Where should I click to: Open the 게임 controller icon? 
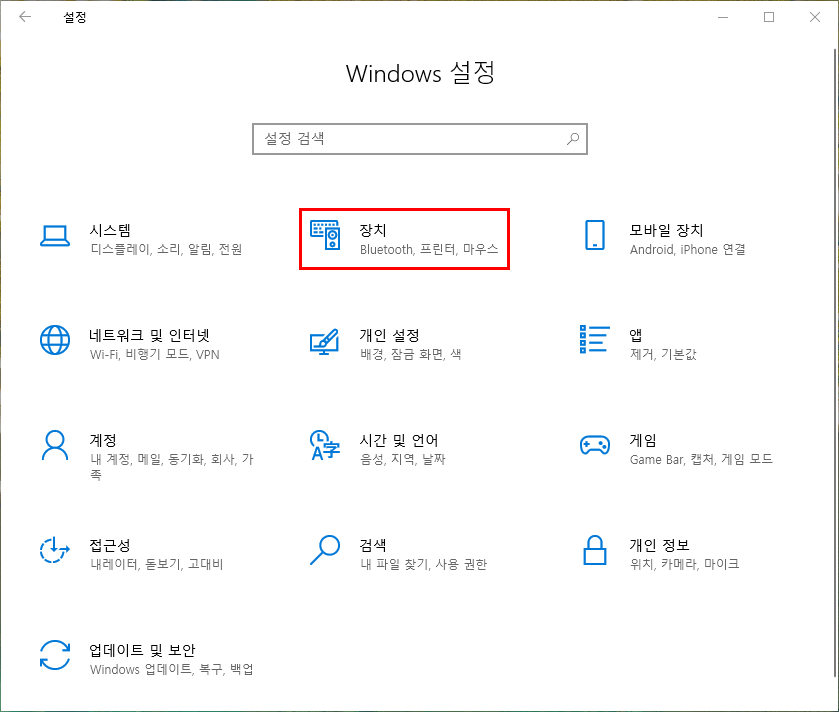point(594,445)
